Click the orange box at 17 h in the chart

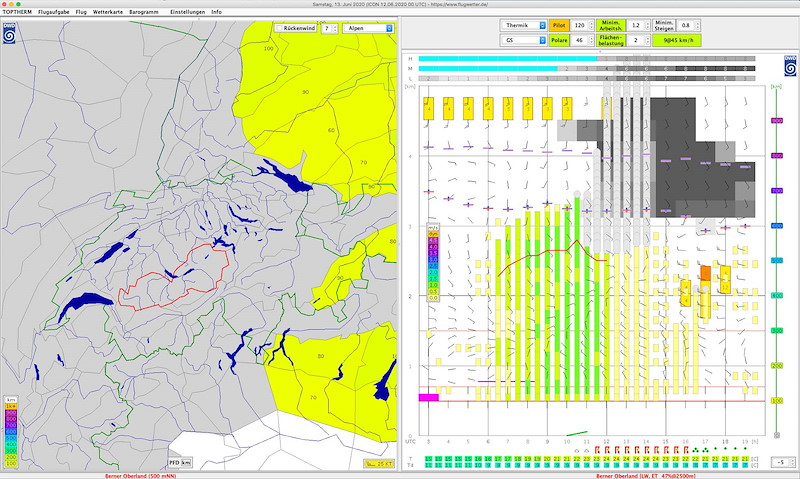[x=705, y=272]
